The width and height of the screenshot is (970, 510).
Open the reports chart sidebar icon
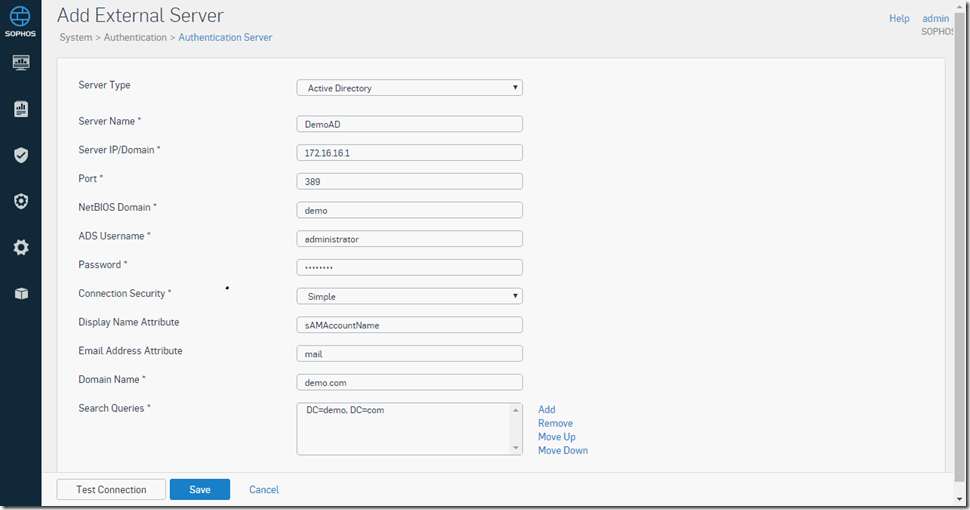click(21, 109)
